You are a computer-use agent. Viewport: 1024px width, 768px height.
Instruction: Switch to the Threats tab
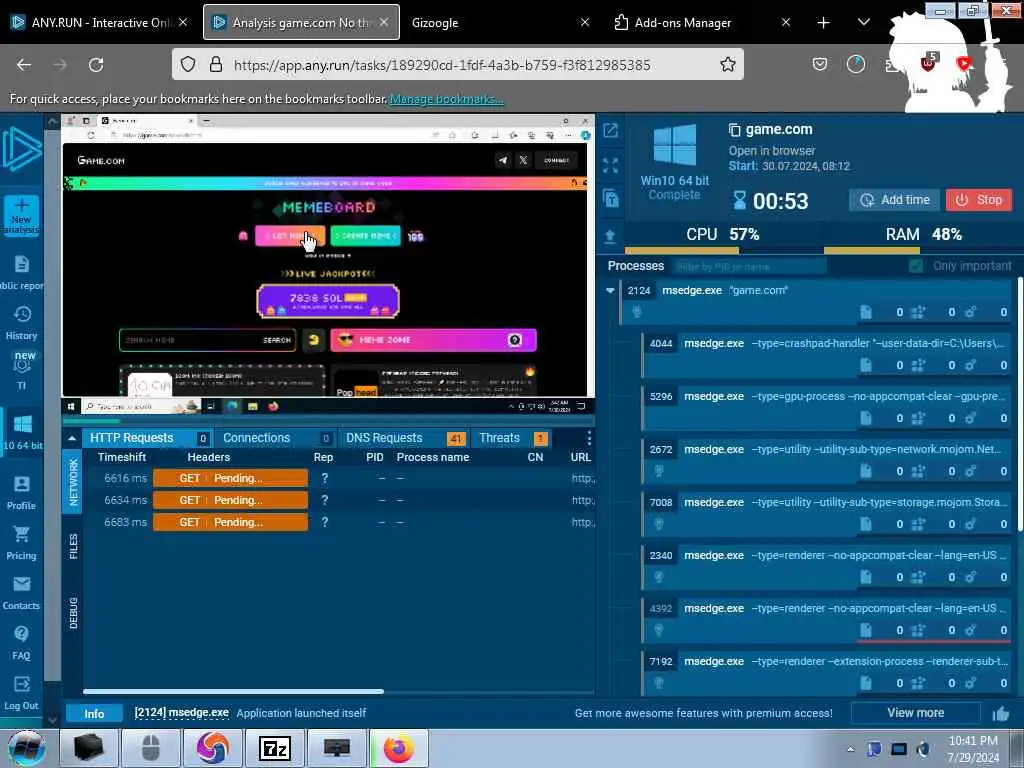(x=512, y=438)
